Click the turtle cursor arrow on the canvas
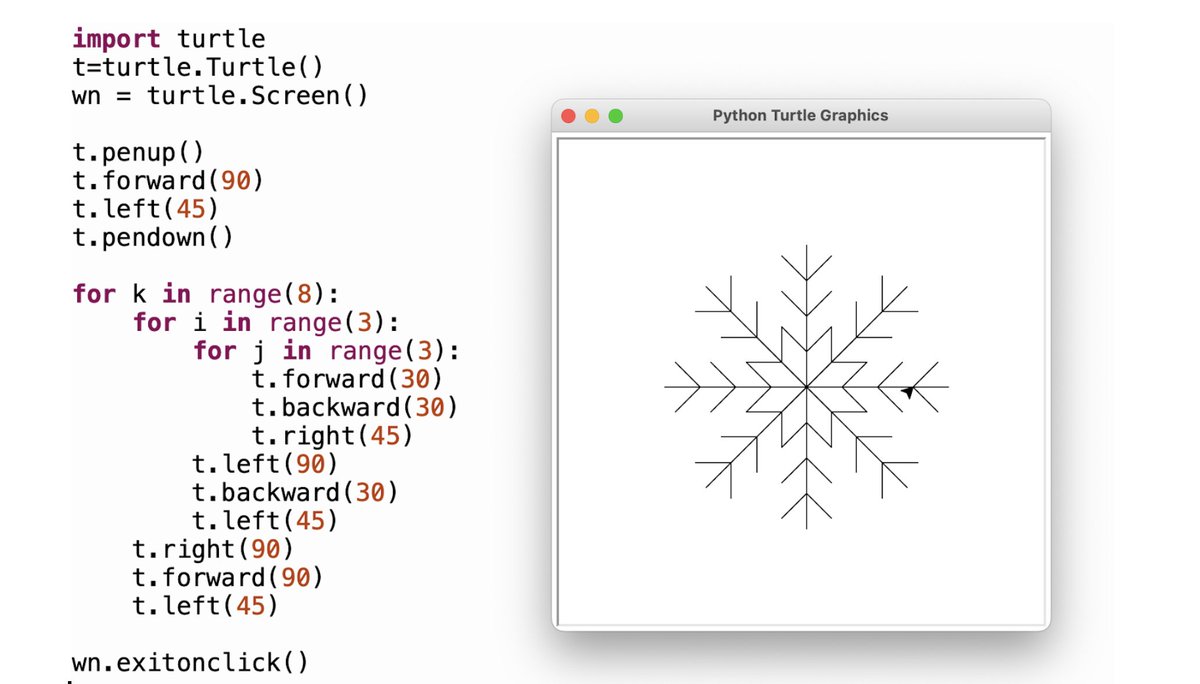Image resolution: width=1200 pixels, height=684 pixels. pyautogui.click(x=908, y=391)
